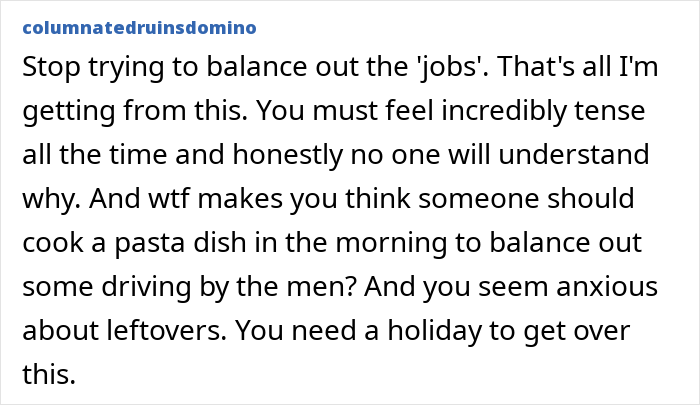Click the word 'honestly' in the comment

pos(288,155)
